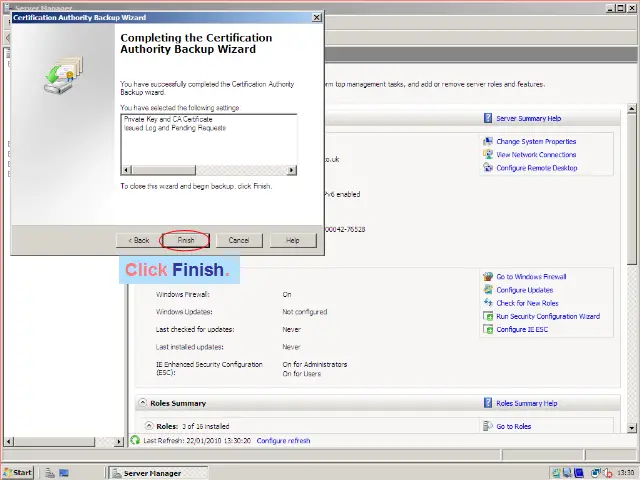
Task: Collapse the Roles Summary section
Action: 142,404
